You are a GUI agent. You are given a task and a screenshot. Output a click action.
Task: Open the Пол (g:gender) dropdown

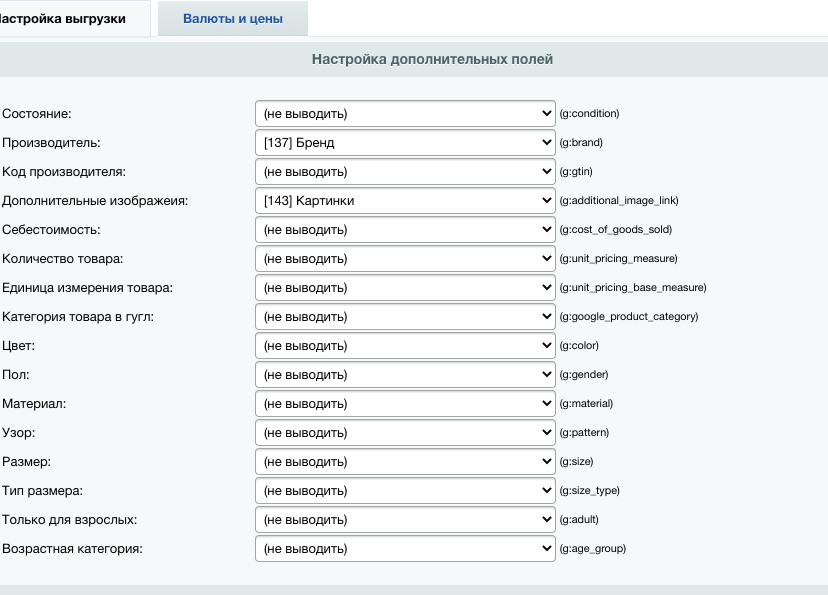click(405, 375)
